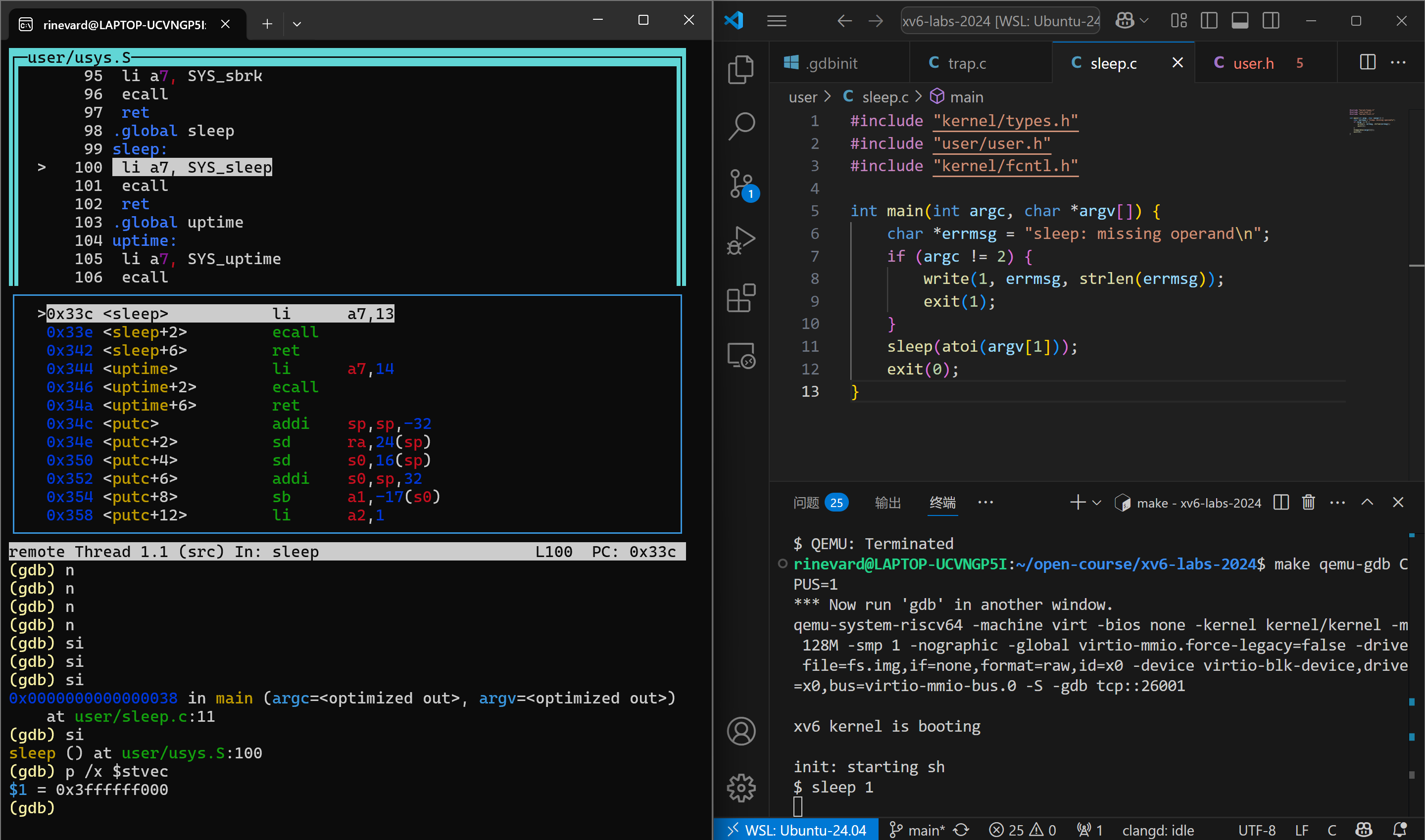Viewport: 1425px width, 840px height.
Task: Click the main* git branch indicator
Action: click(918, 830)
